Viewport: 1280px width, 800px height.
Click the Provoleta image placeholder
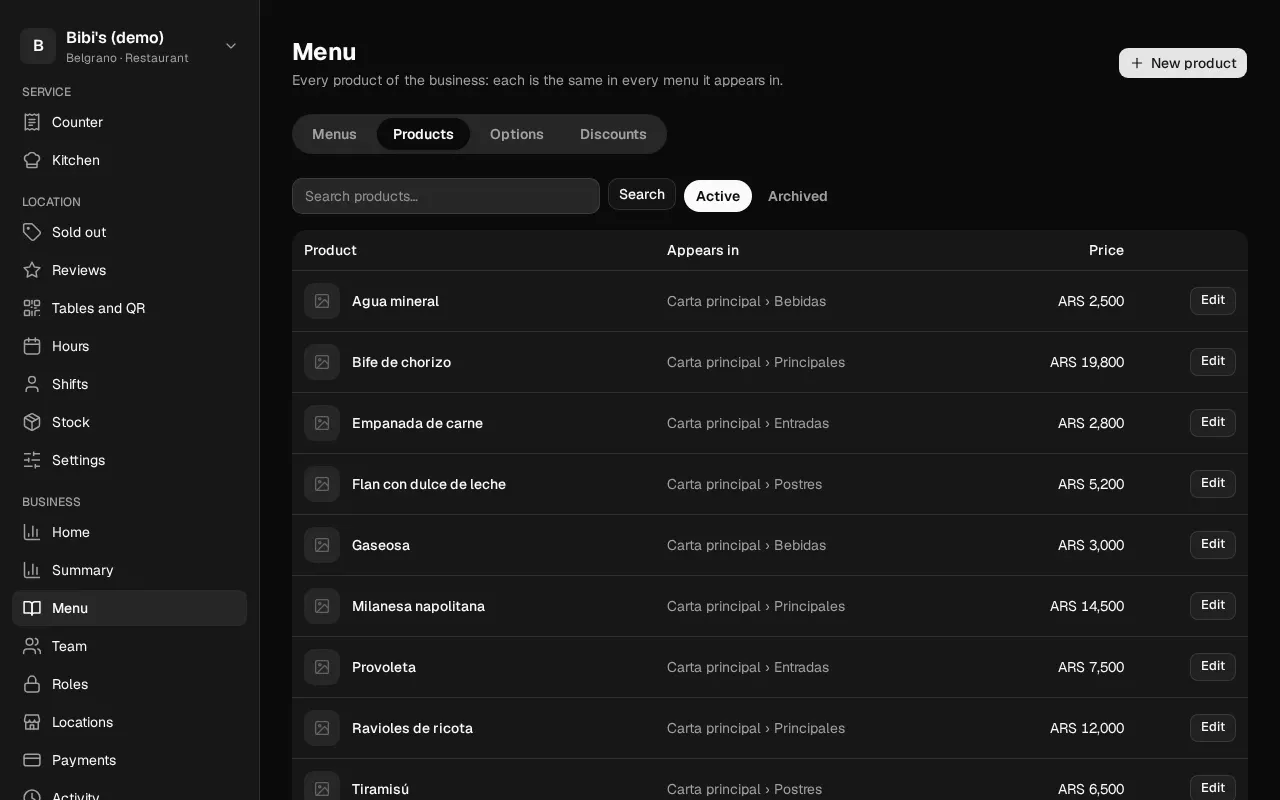click(322, 667)
